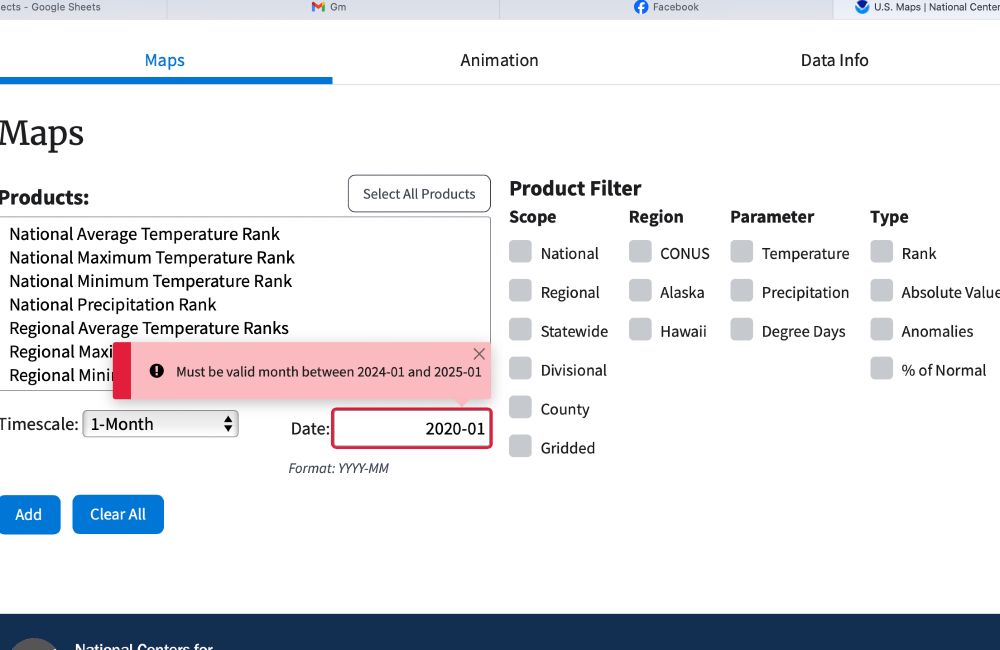1000x650 pixels.
Task: Toggle the Gridded scope checkbox
Action: [x=520, y=447]
